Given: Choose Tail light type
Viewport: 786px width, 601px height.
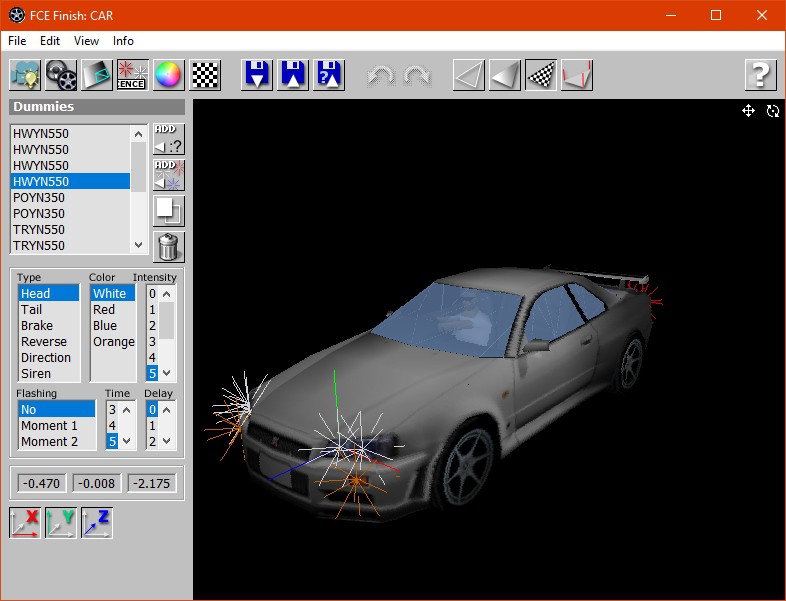Looking at the screenshot, I should [x=49, y=310].
